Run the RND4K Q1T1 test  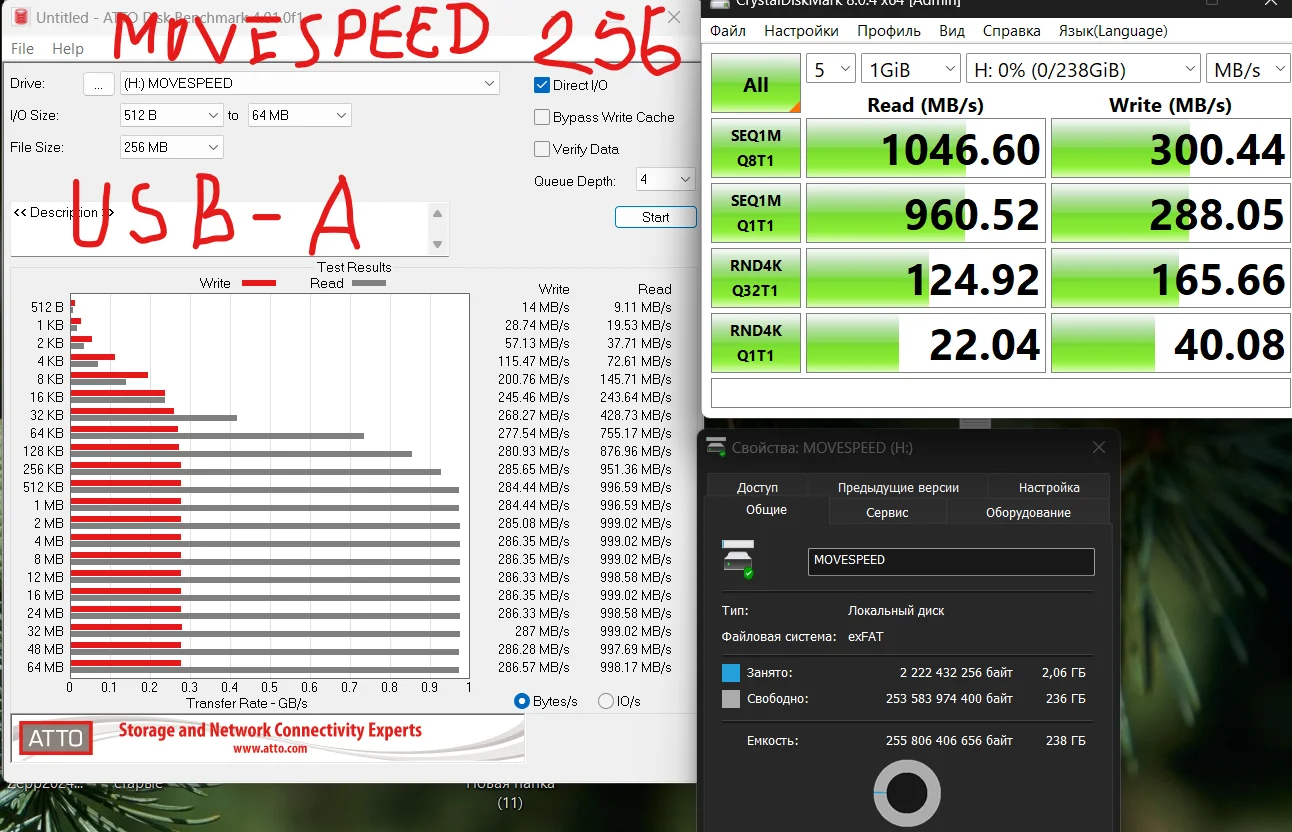[x=756, y=343]
